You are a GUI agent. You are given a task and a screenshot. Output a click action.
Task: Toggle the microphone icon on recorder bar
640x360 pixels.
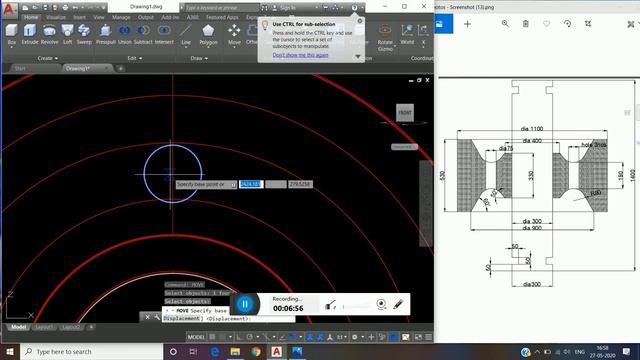(330, 304)
